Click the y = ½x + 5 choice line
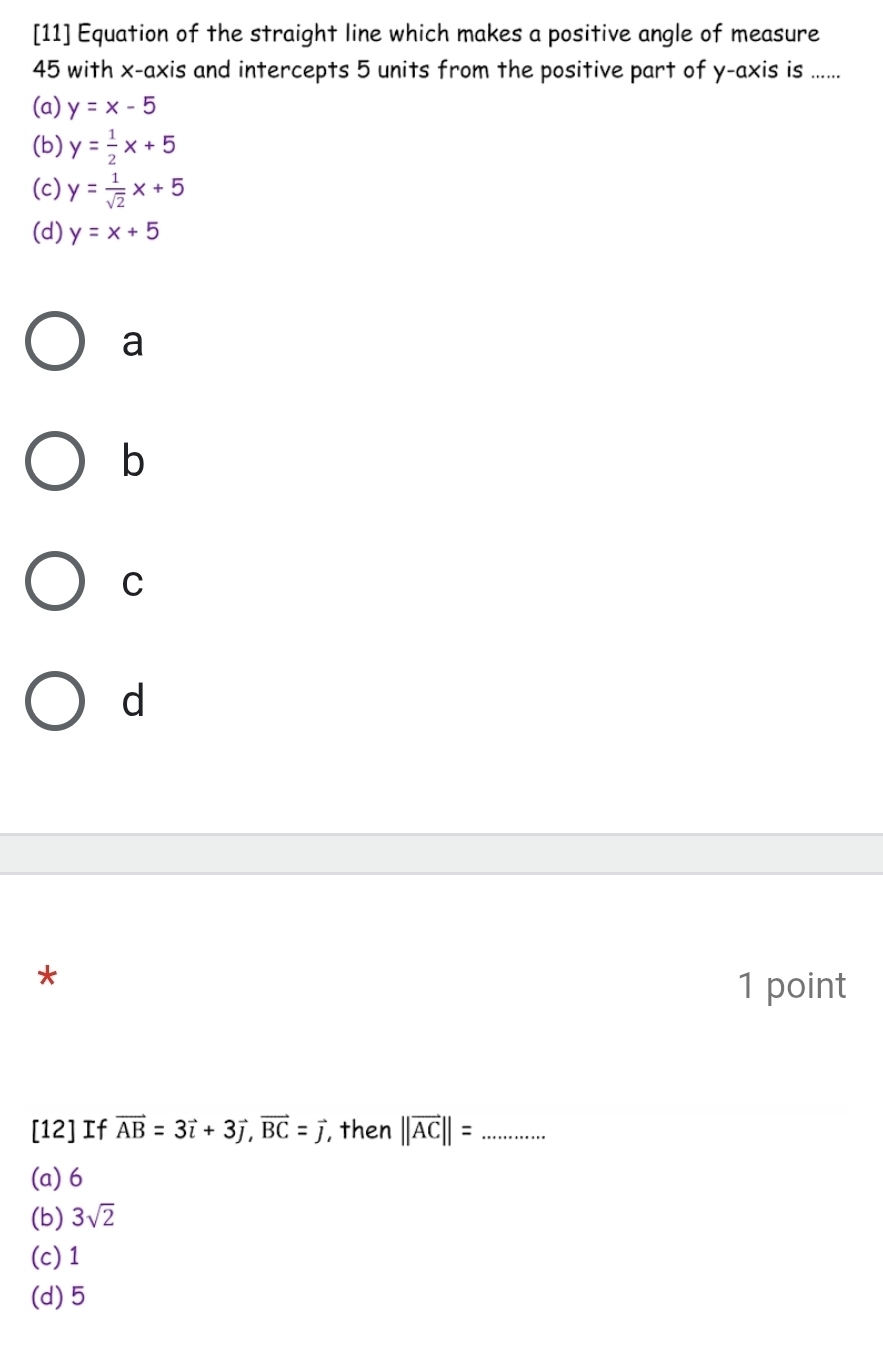 pos(104,146)
